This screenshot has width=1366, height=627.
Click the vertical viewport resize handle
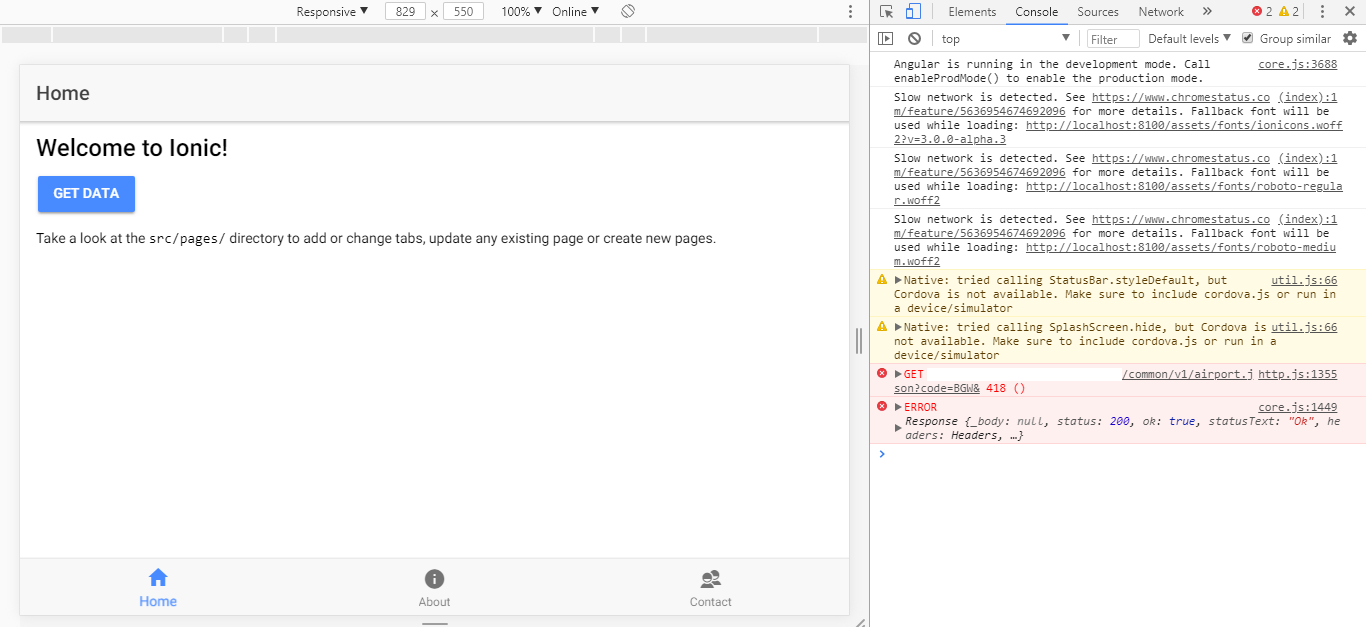859,341
